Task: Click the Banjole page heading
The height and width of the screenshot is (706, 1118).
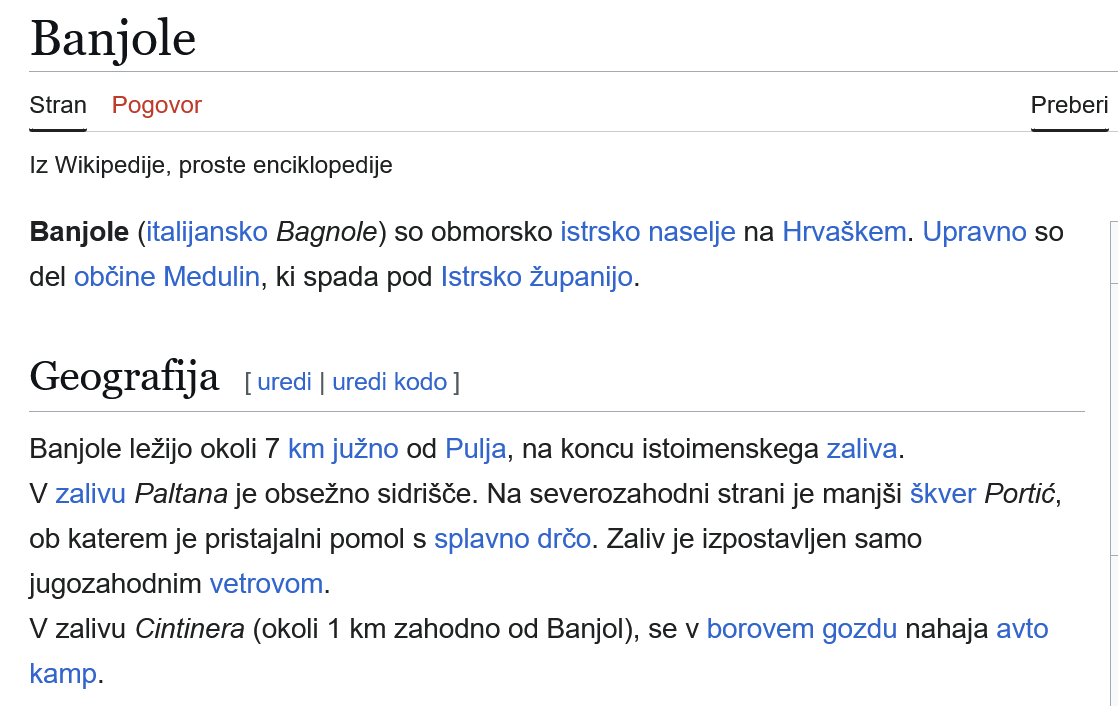Action: [x=113, y=39]
